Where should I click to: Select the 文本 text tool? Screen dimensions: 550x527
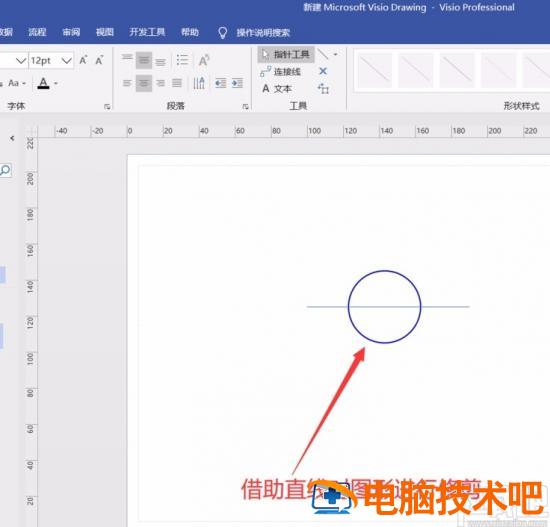click(x=277, y=89)
